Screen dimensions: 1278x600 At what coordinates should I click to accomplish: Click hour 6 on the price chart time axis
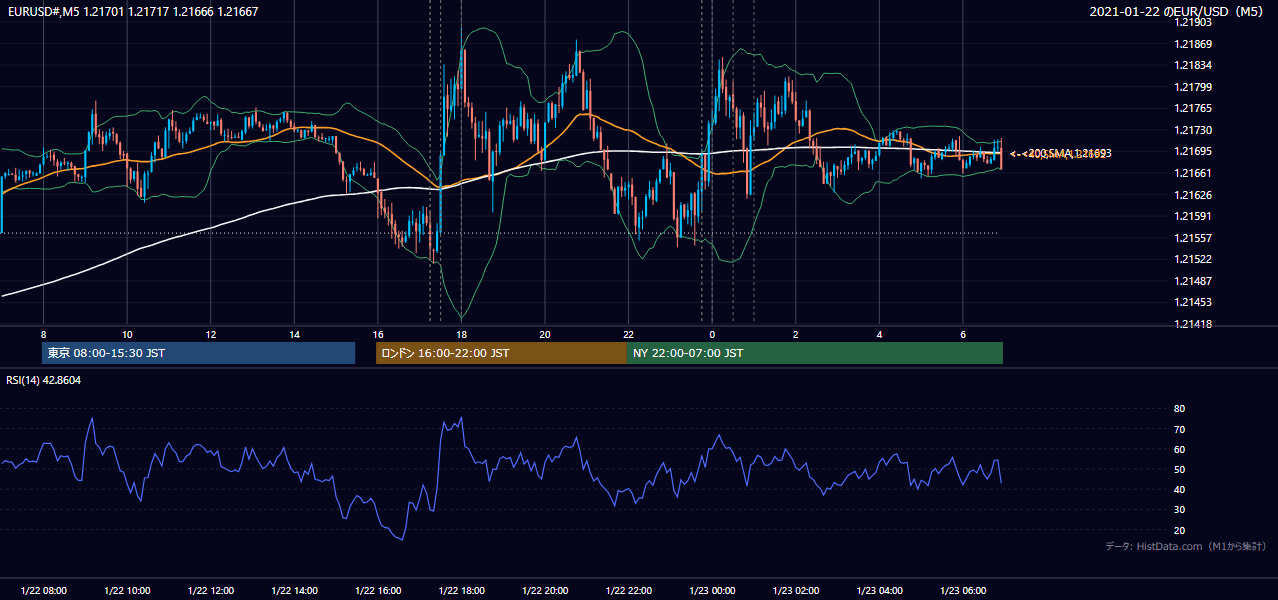coord(963,334)
